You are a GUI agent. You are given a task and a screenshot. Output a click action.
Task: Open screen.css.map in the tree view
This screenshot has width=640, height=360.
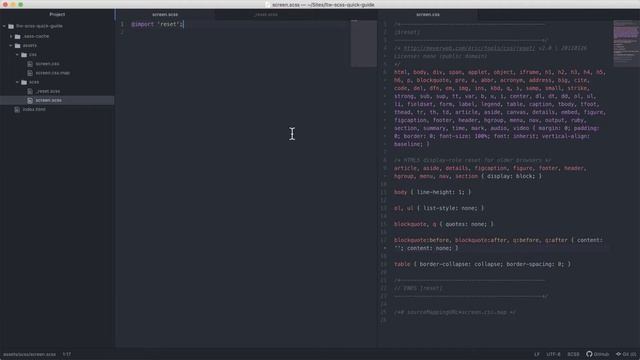pyautogui.click(x=53, y=73)
